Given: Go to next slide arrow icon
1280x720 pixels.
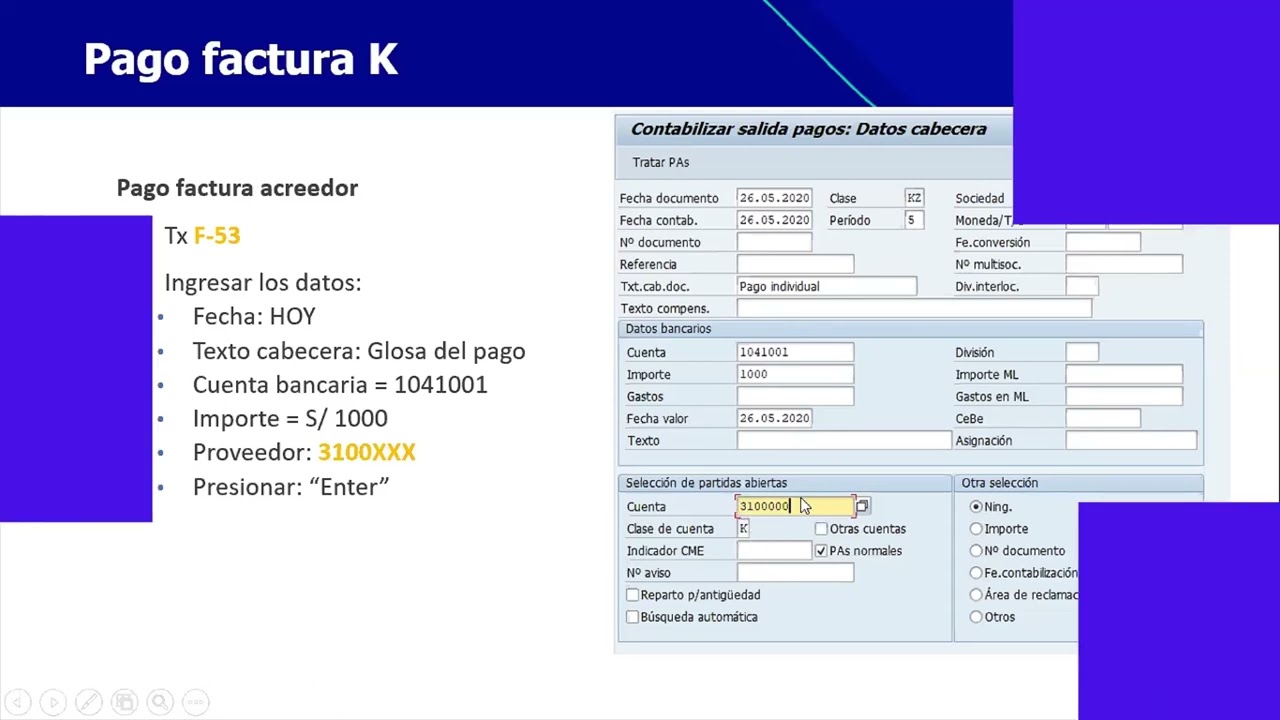Looking at the screenshot, I should 53,702.
